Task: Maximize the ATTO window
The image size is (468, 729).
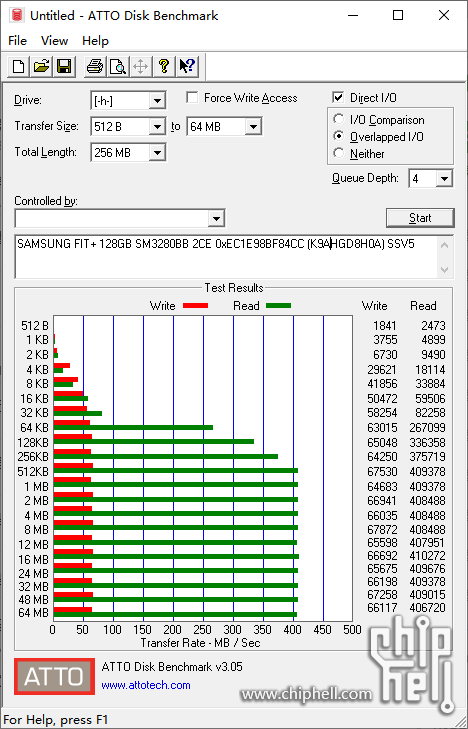Action: coord(398,15)
